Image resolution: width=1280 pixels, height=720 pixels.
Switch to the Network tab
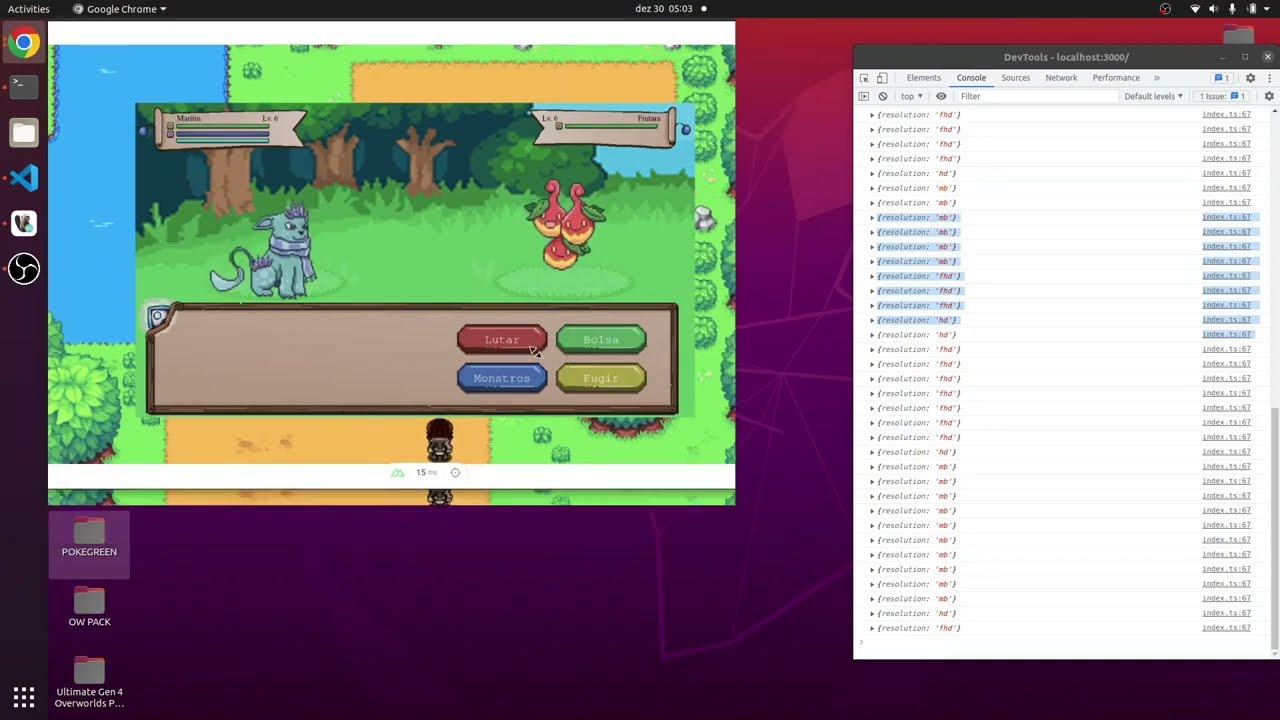point(1061,78)
